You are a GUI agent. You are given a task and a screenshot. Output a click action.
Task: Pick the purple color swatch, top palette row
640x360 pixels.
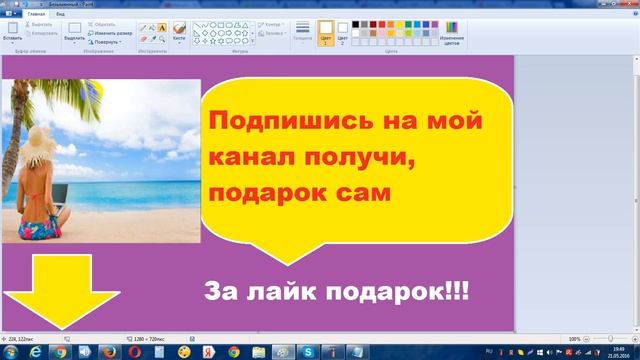pyautogui.click(x=435, y=25)
